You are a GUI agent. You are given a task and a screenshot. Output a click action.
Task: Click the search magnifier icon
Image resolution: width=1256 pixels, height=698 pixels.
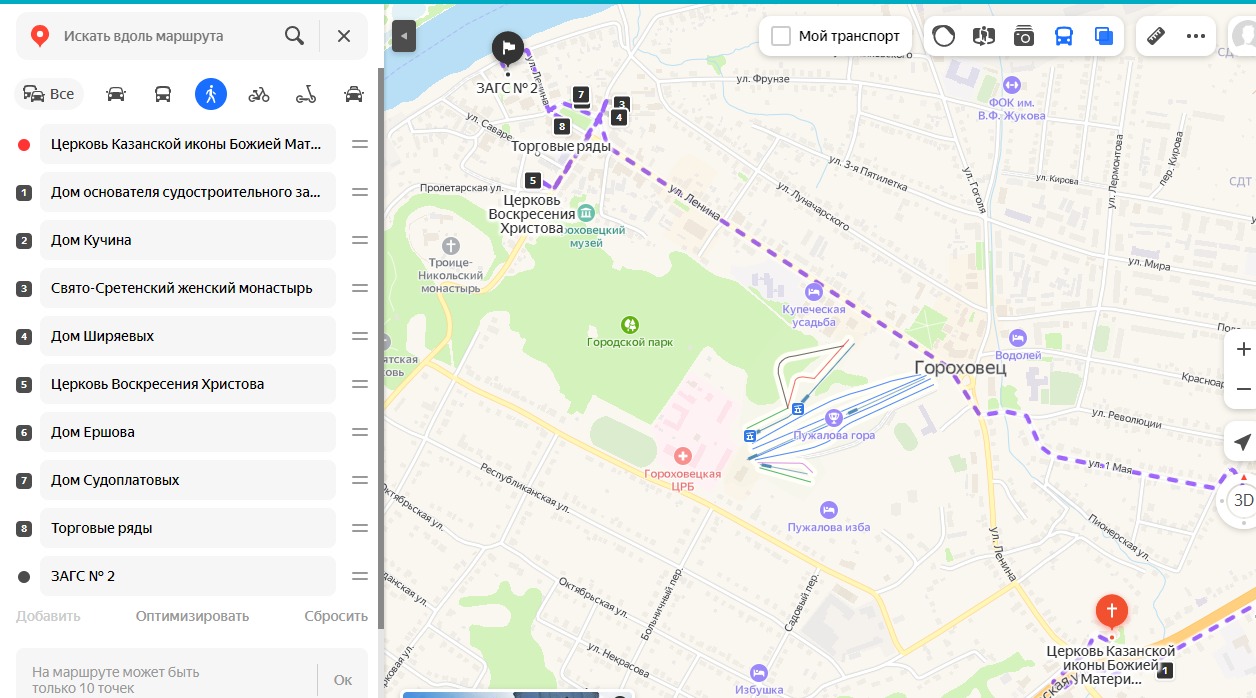[x=294, y=36]
